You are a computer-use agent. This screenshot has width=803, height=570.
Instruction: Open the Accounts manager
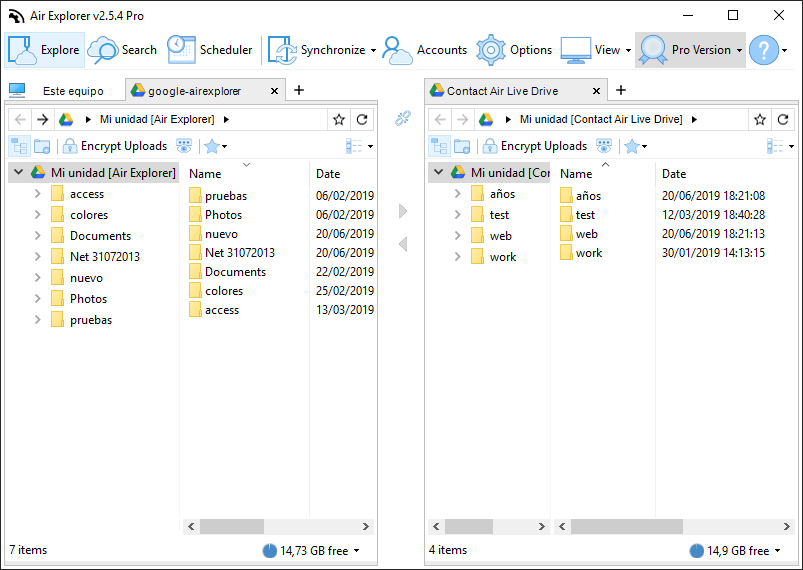[x=425, y=50]
